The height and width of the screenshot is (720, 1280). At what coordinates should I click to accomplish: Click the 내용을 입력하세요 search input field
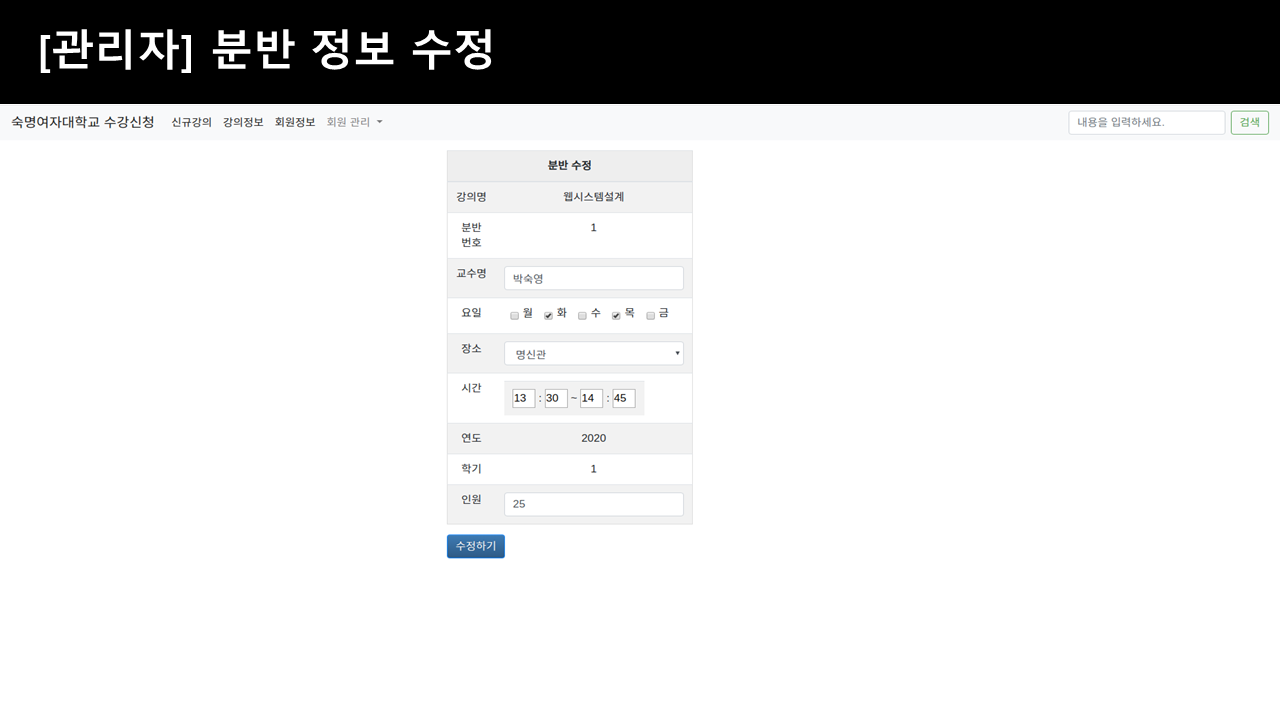click(1146, 122)
